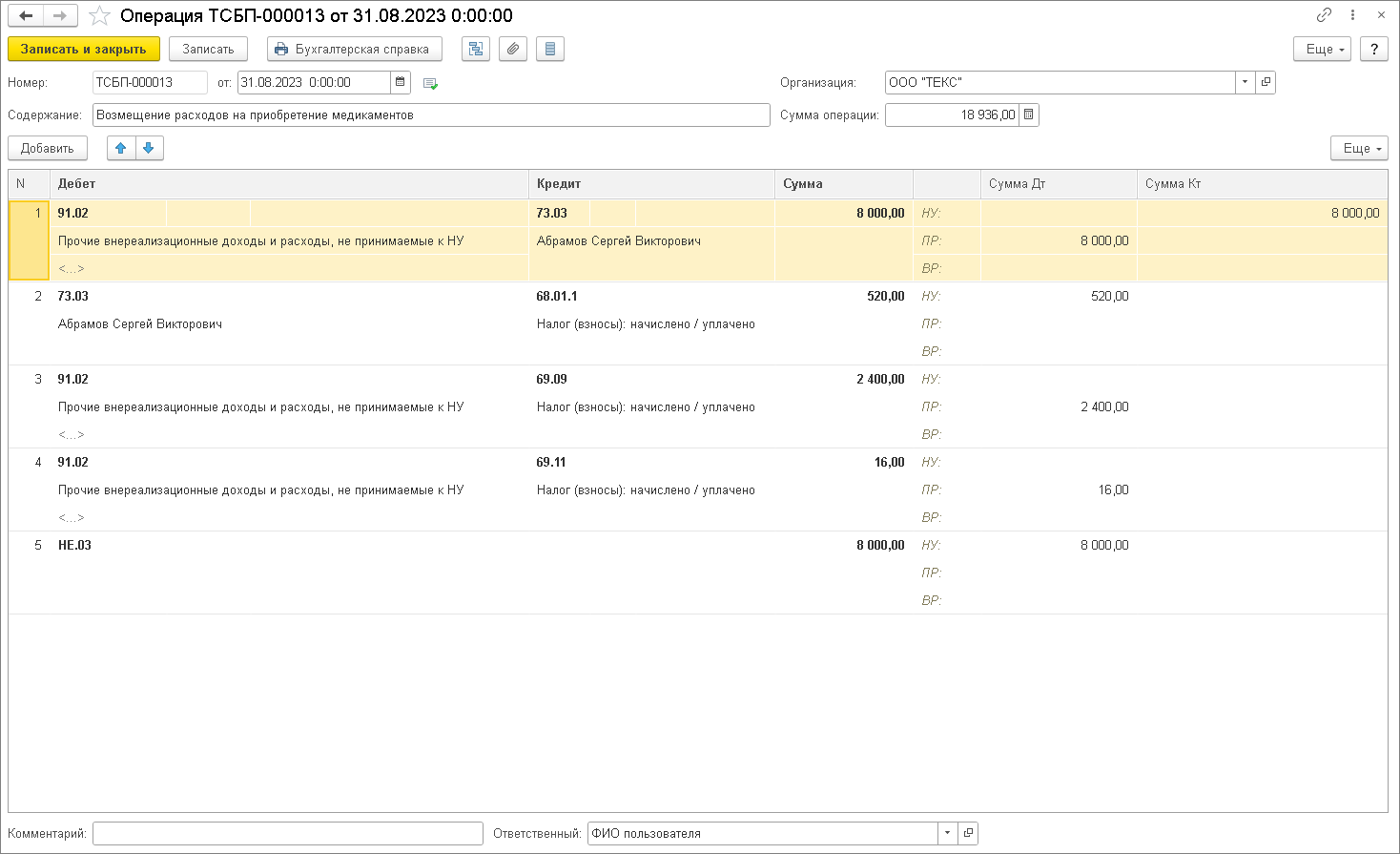The image size is (1400, 854).
Task: Open the organization ООО "ТЕКС" card
Action: point(1266,82)
